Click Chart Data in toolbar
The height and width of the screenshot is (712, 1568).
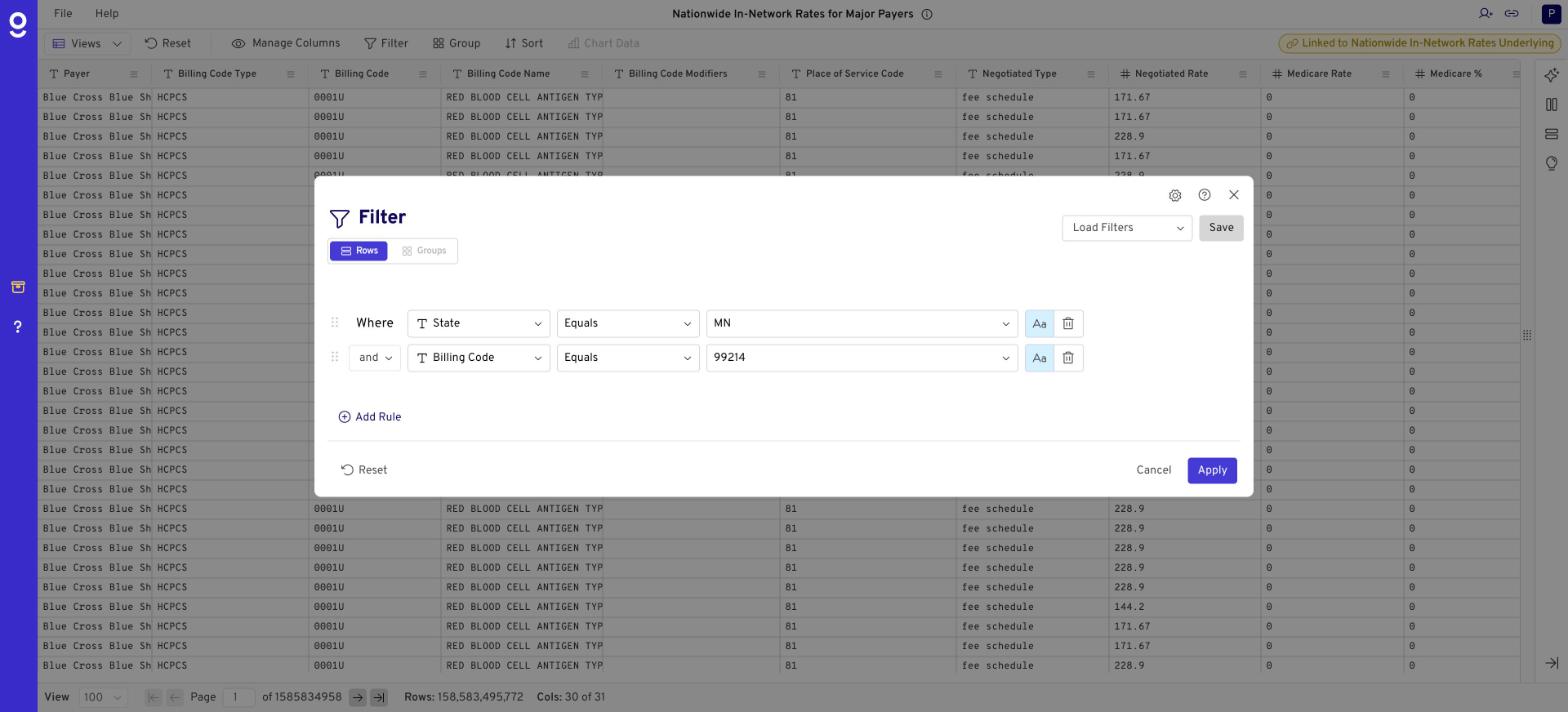point(603,44)
